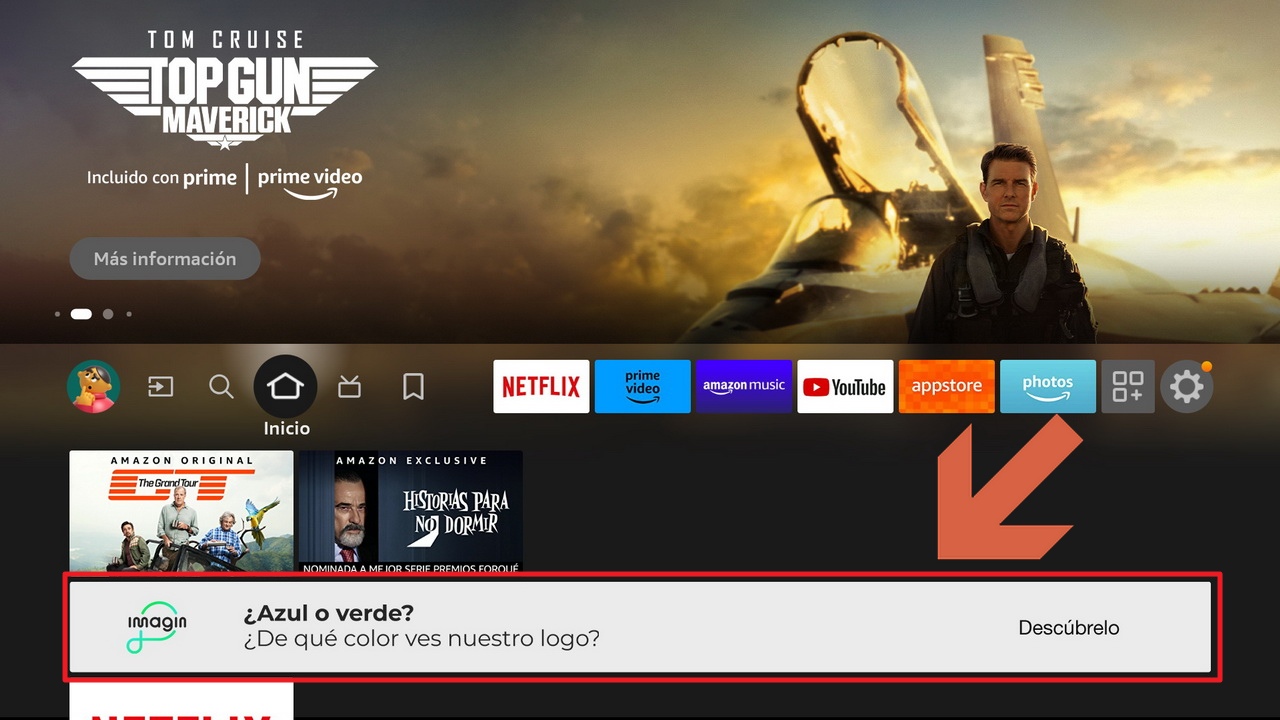
Task: Click the imagin logo in banner
Action: pyautogui.click(x=157, y=627)
